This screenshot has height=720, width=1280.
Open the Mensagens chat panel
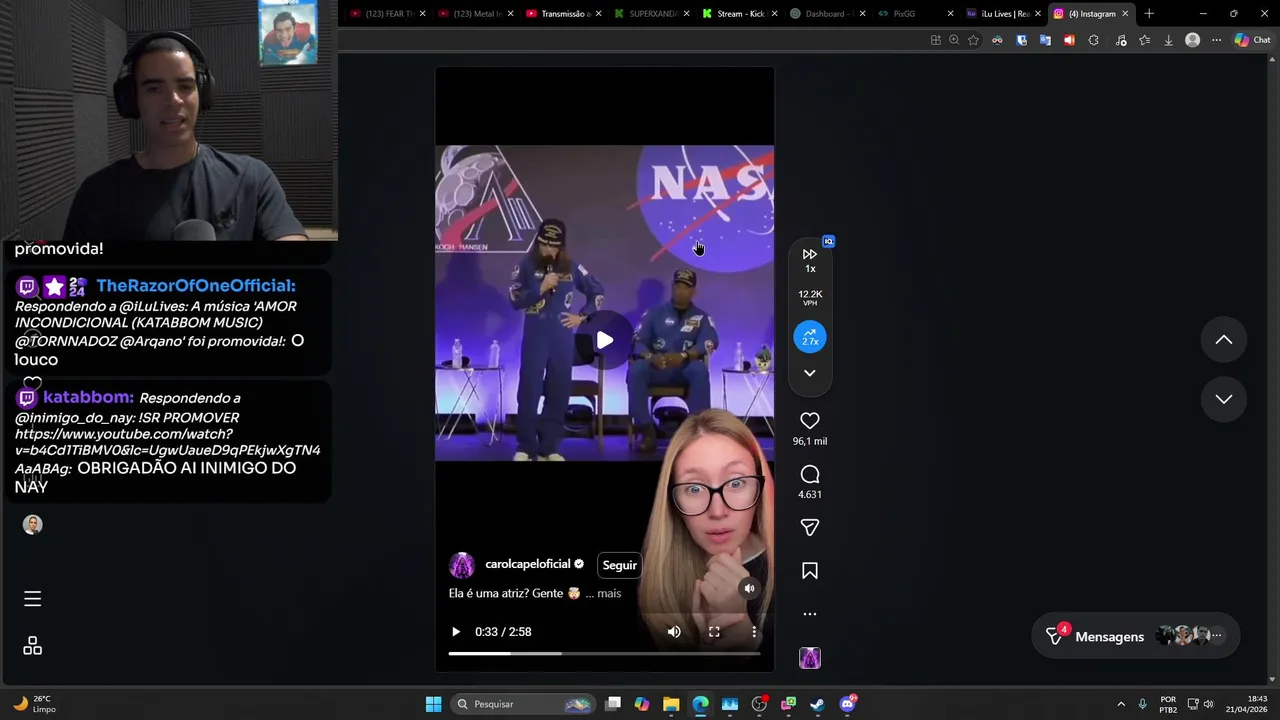[x=1135, y=636]
